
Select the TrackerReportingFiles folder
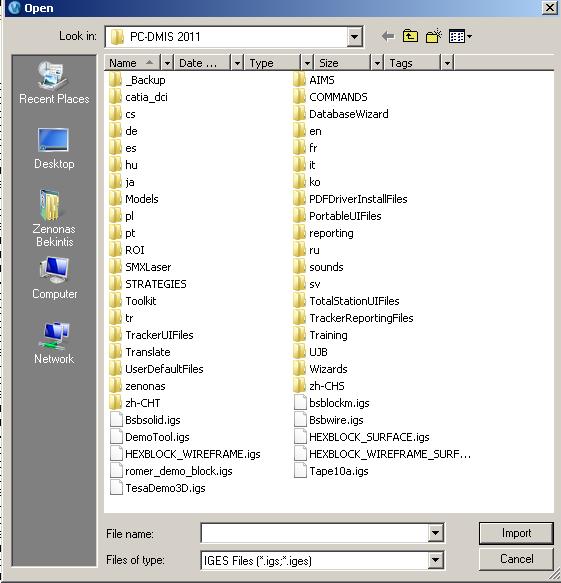[354, 318]
